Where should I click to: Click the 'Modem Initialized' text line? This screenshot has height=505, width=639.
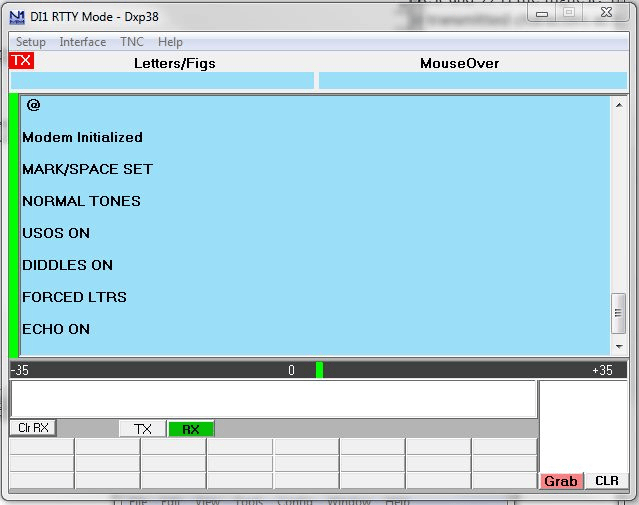[x=83, y=137]
